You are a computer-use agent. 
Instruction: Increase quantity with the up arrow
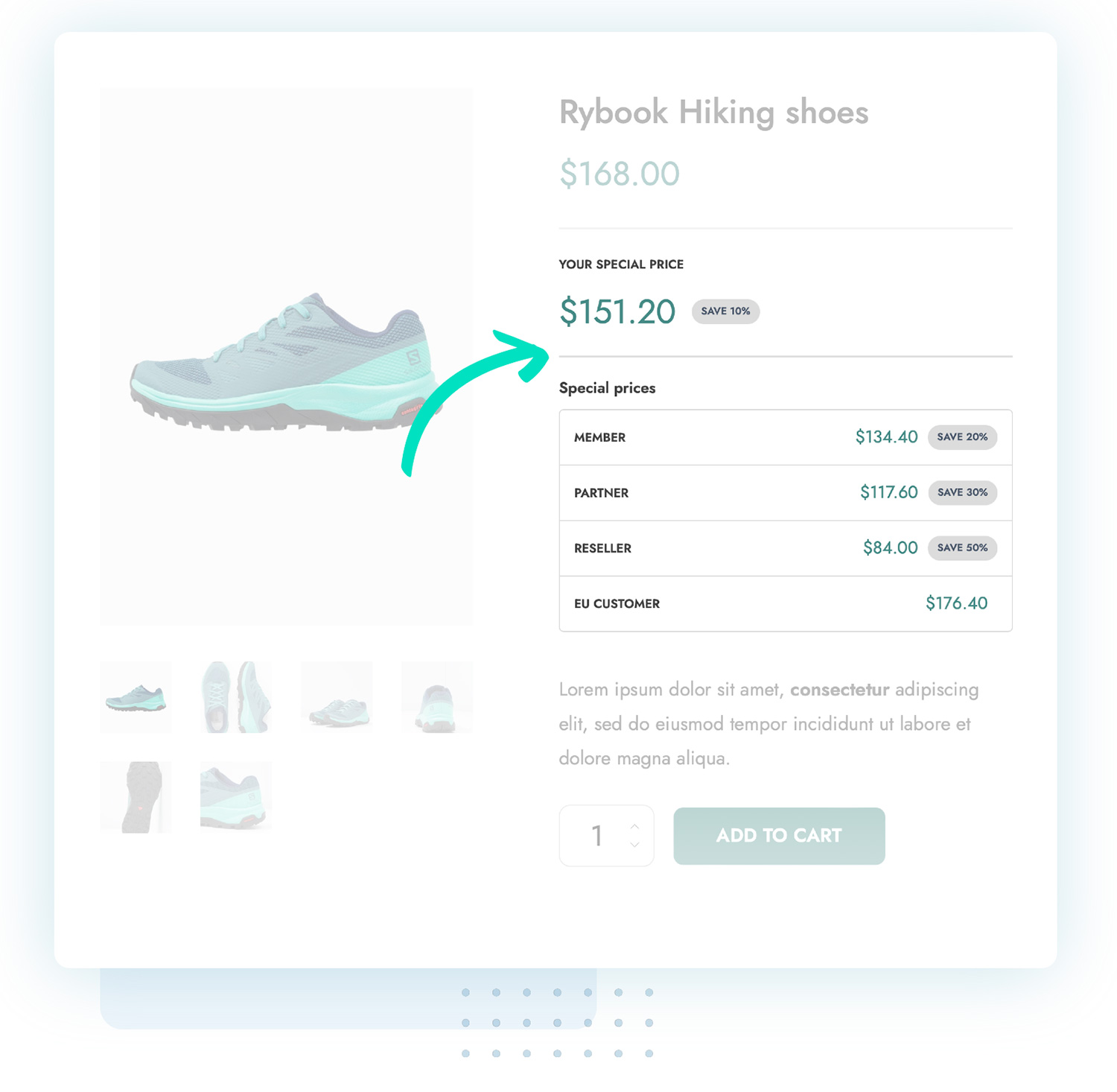(634, 825)
